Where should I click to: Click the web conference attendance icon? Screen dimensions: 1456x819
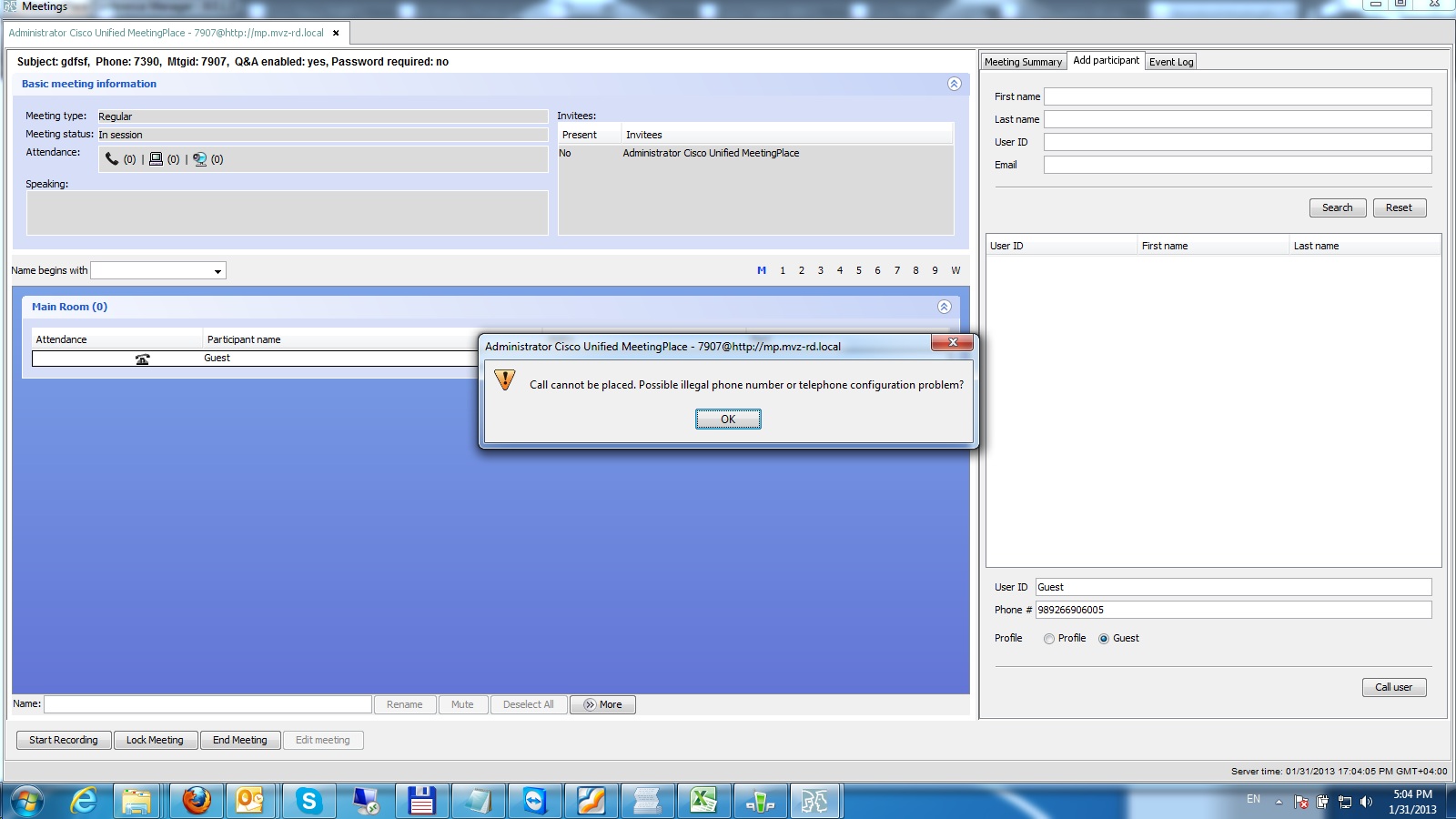click(200, 159)
